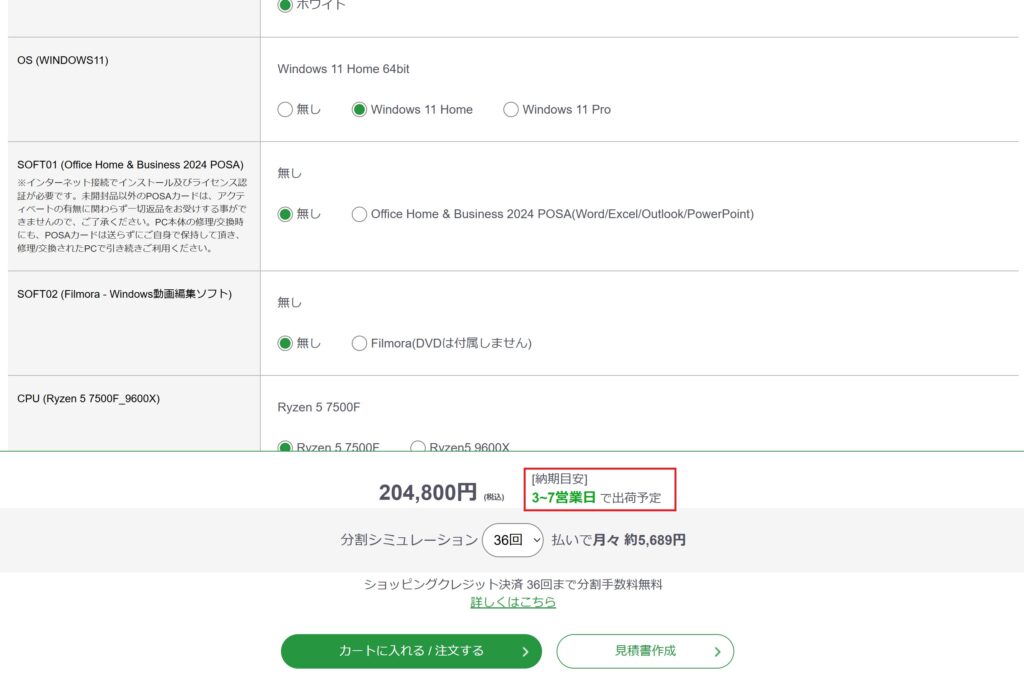Select the ホワイト color radio button
This screenshot has height=677, width=1024.
(285, 5)
